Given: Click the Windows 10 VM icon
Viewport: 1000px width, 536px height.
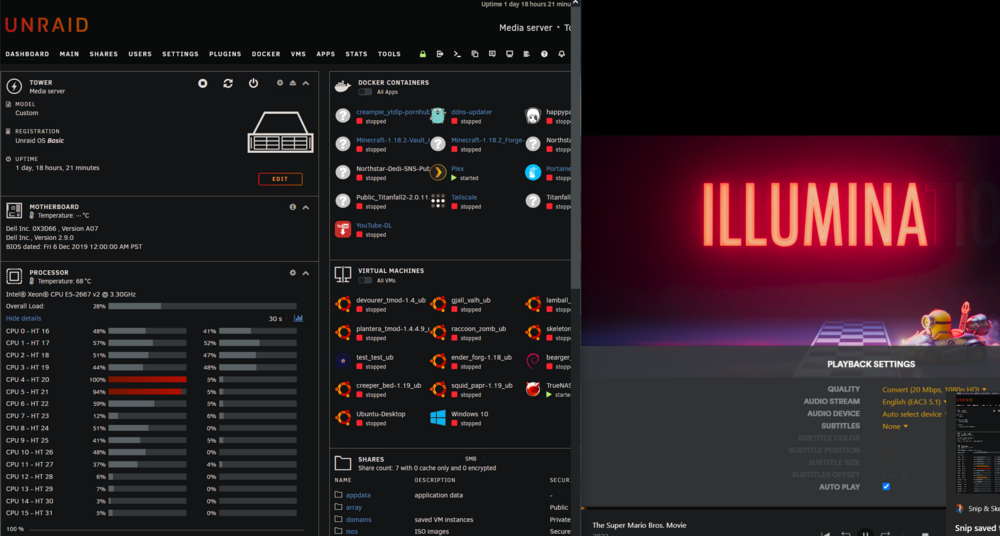Looking at the screenshot, I should 438,418.
